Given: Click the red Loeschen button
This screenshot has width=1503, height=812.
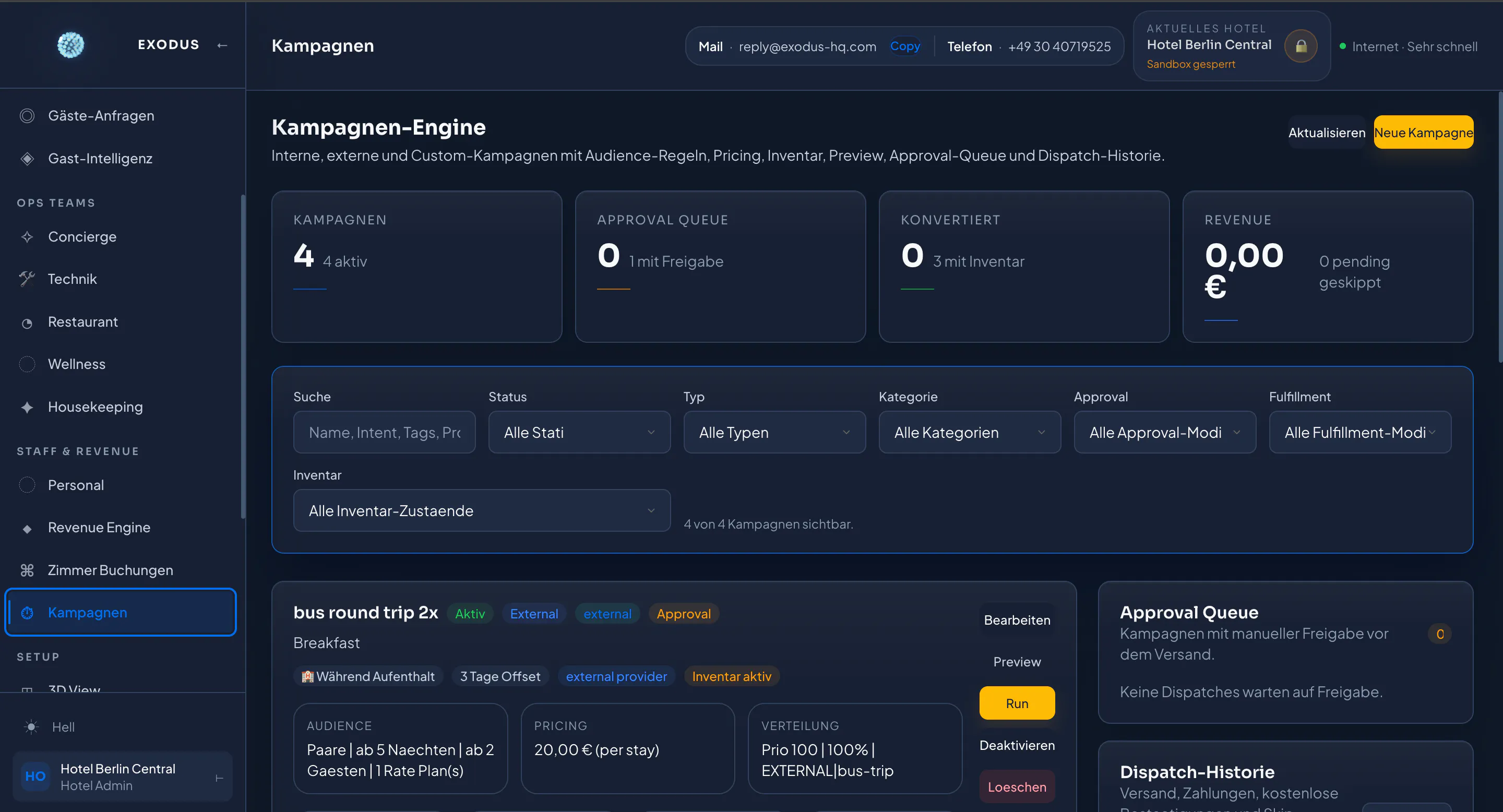Looking at the screenshot, I should tap(1017, 787).
